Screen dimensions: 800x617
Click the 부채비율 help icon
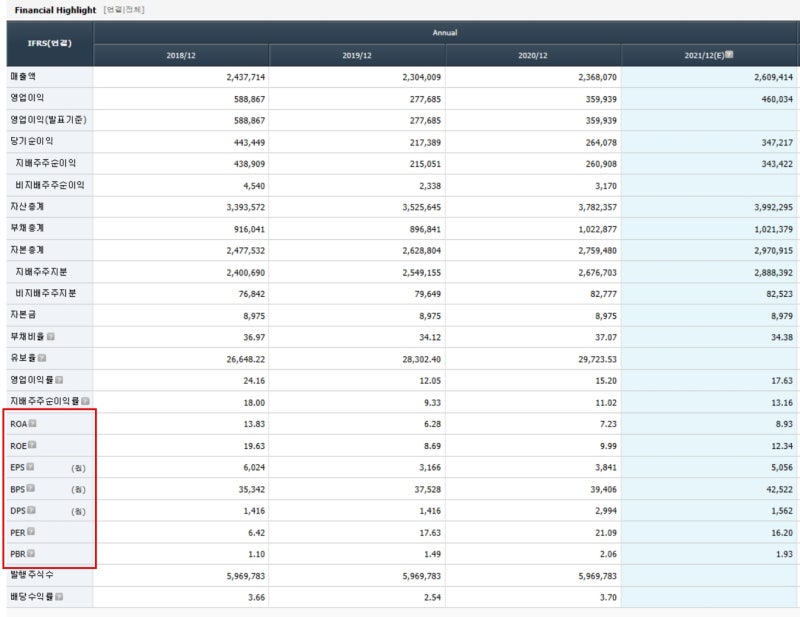click(x=51, y=336)
